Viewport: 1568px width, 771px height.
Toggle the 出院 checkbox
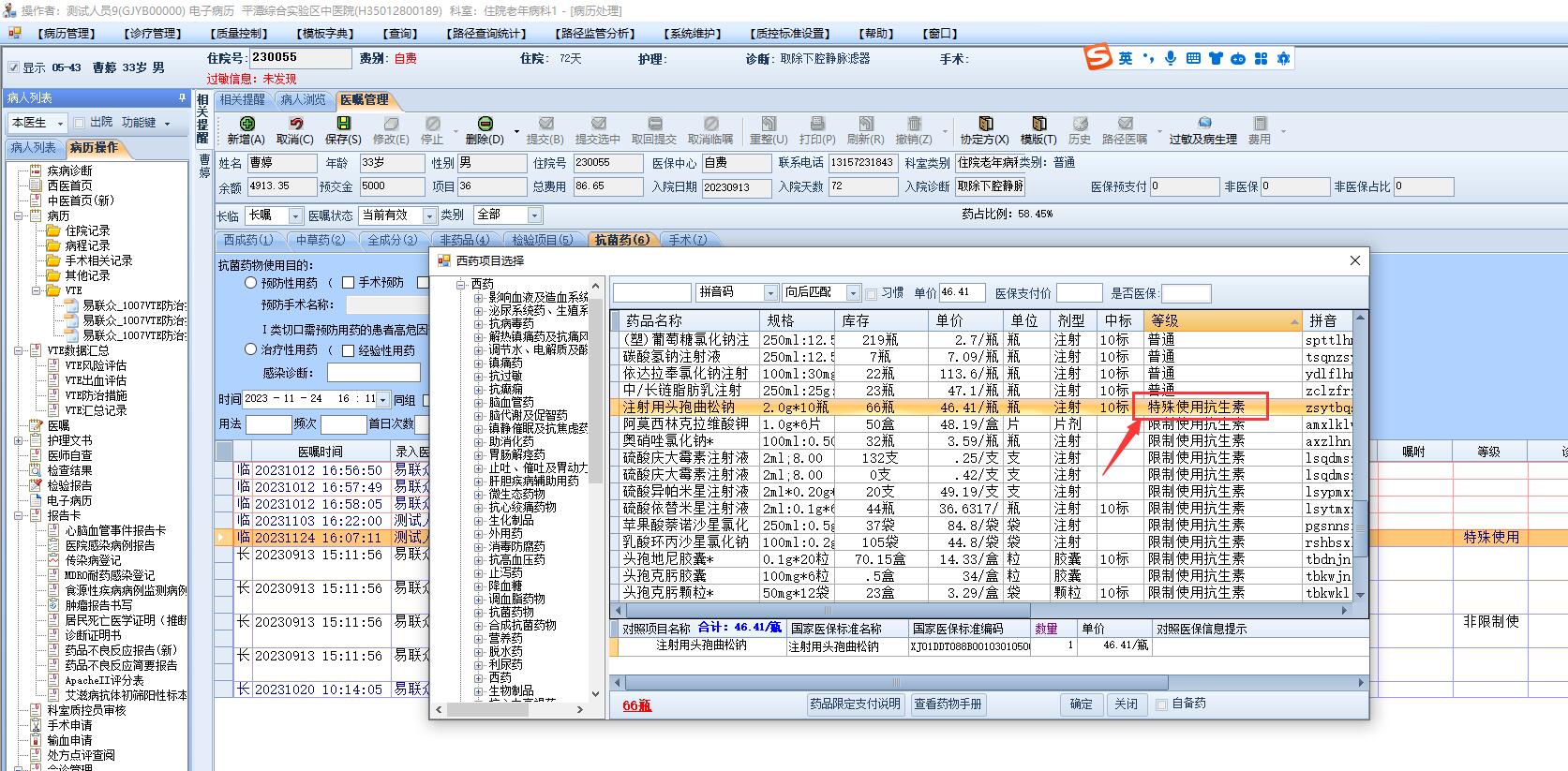point(80,123)
